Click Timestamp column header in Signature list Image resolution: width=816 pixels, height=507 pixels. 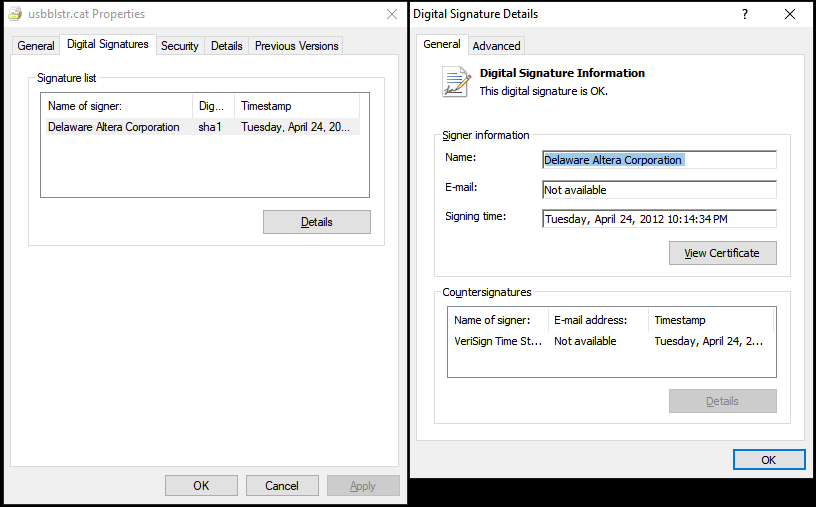297,106
